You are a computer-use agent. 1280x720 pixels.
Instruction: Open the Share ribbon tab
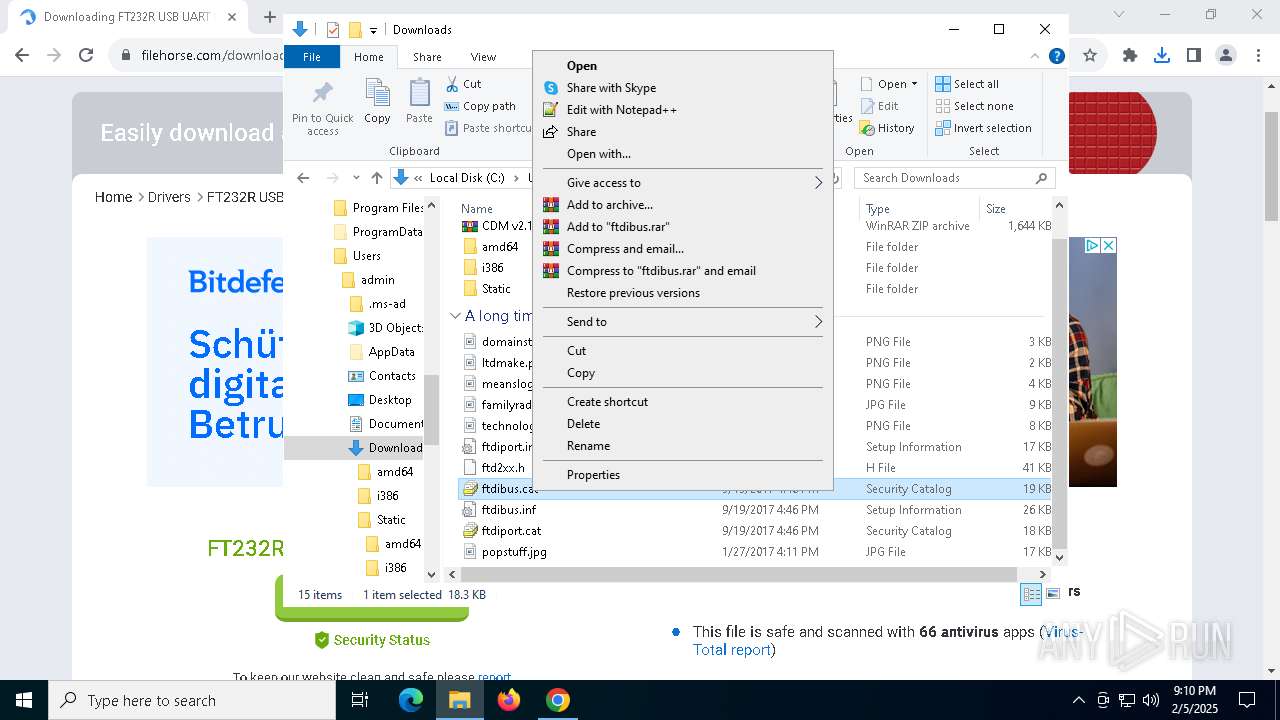427,57
